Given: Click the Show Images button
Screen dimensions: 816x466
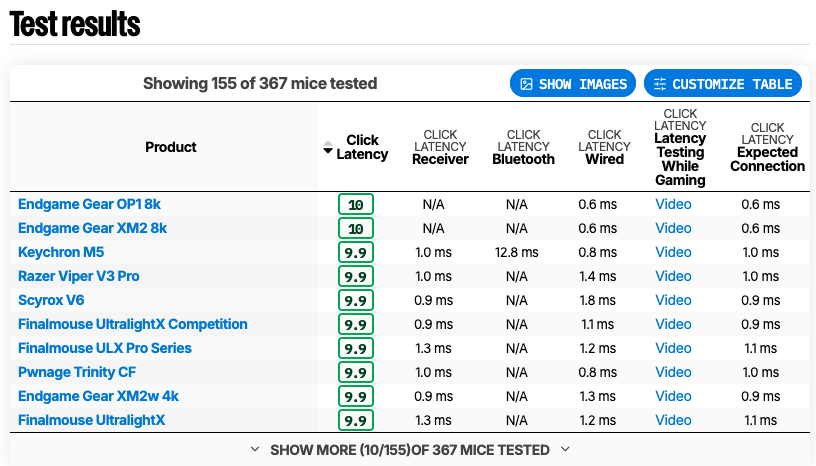Looking at the screenshot, I should click(572, 84).
